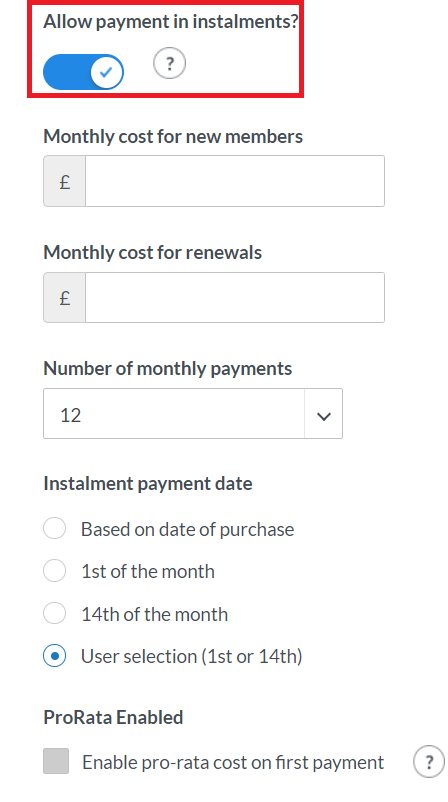
Task: Focus the monthly cost for new members field
Action: 235,181
